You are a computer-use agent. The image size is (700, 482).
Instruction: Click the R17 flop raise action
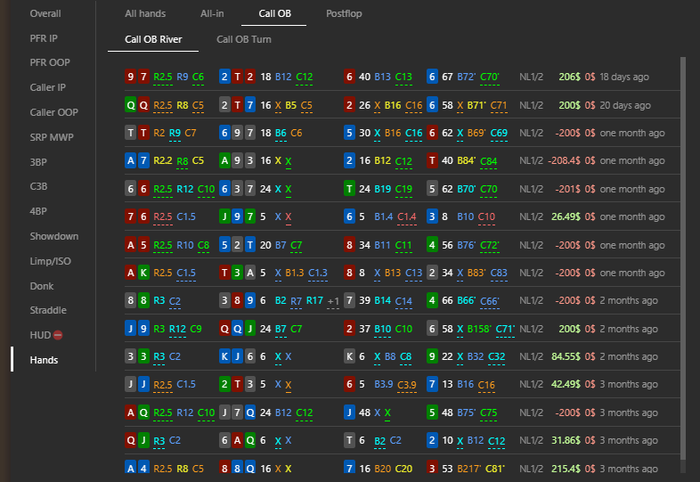(314, 301)
